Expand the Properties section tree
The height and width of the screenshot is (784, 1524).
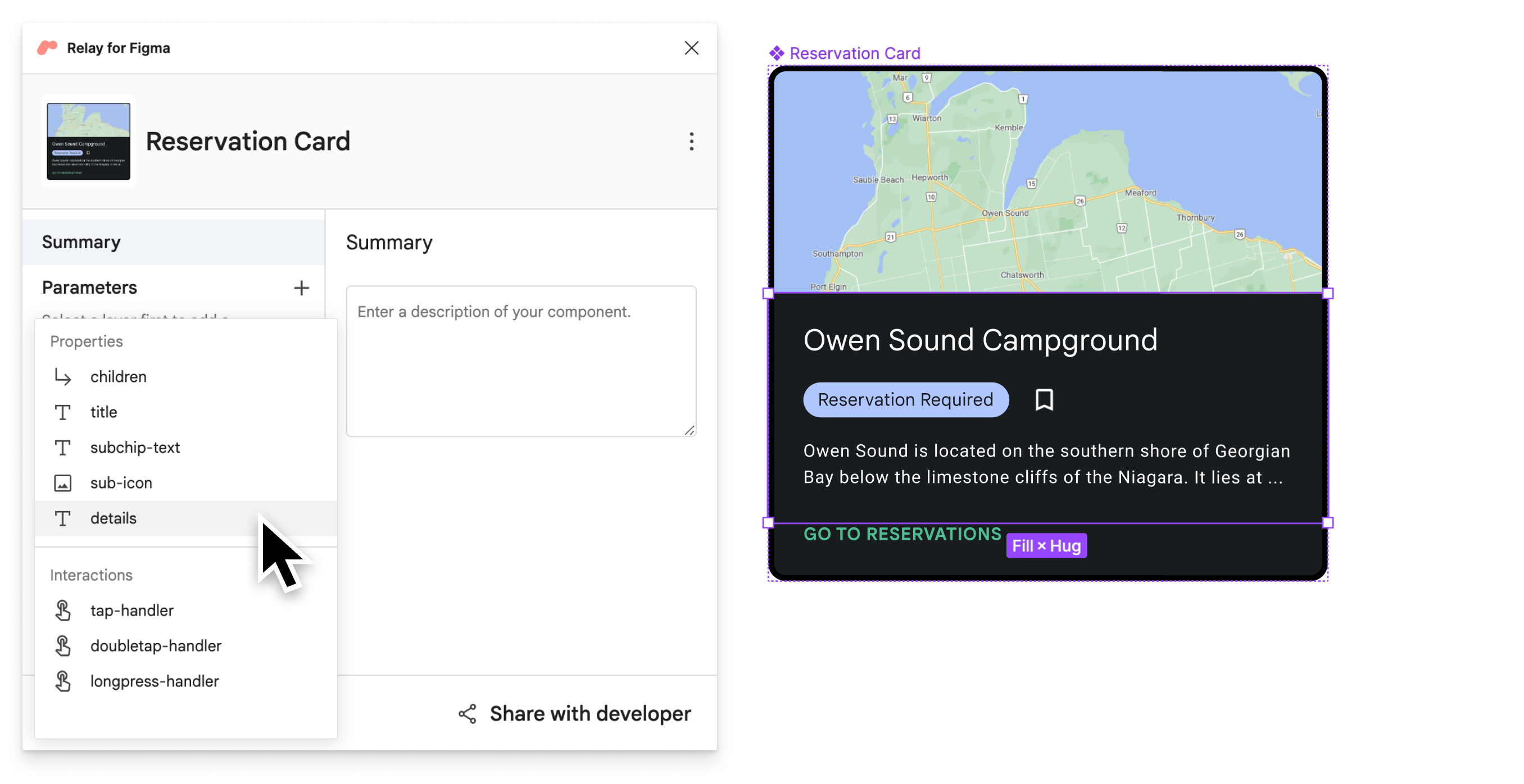tap(86, 340)
